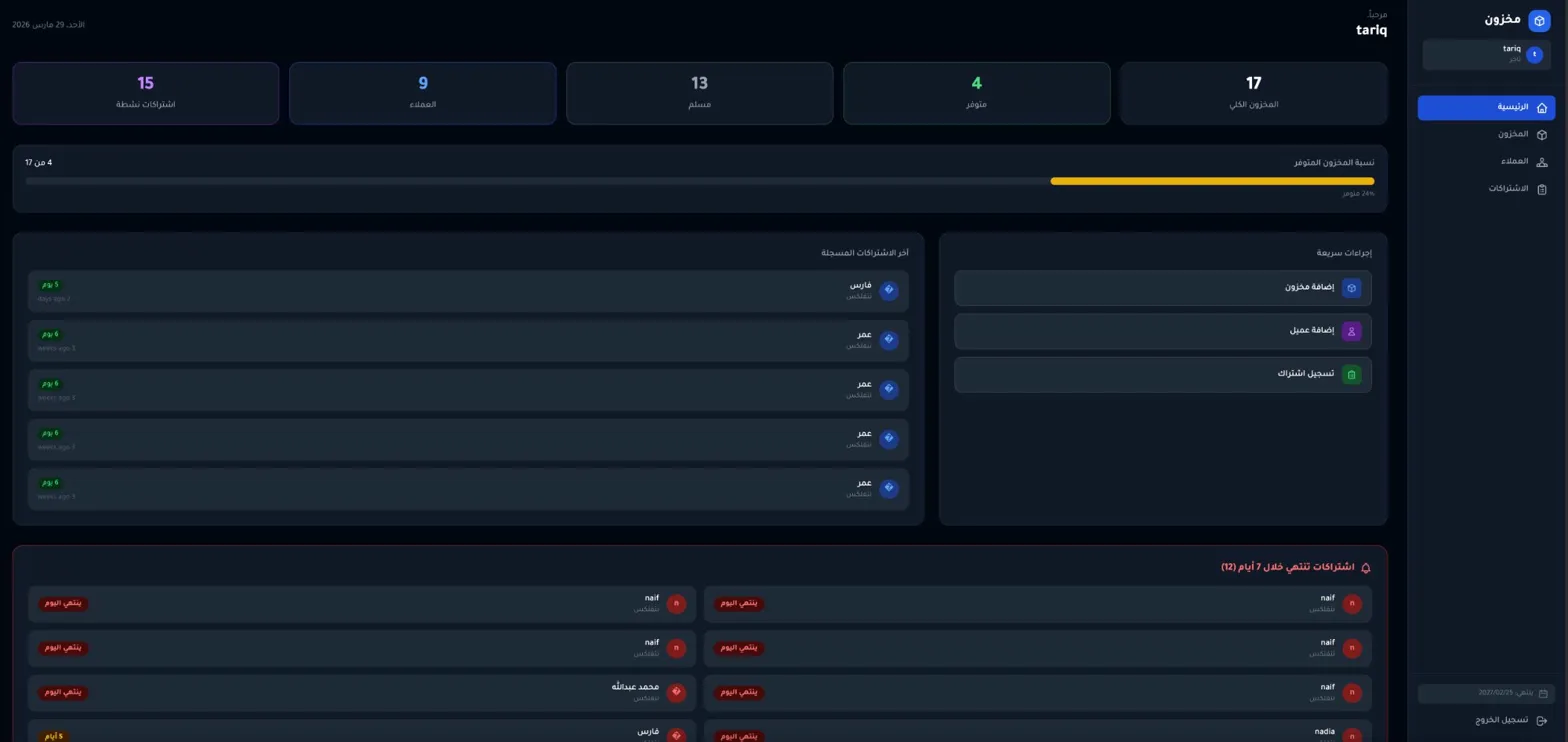Image resolution: width=1568 pixels, height=742 pixels.
Task: Click إضافة مخزون quick action button
Action: point(1162,288)
